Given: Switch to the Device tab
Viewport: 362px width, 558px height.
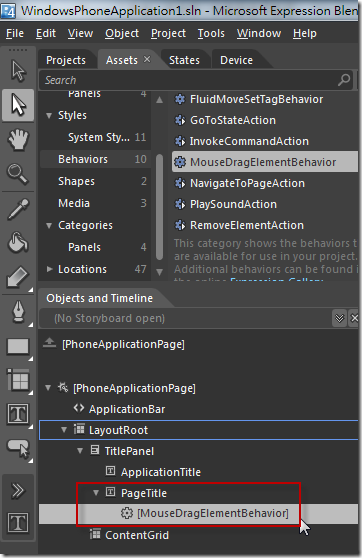Looking at the screenshot, I should [x=236, y=60].
